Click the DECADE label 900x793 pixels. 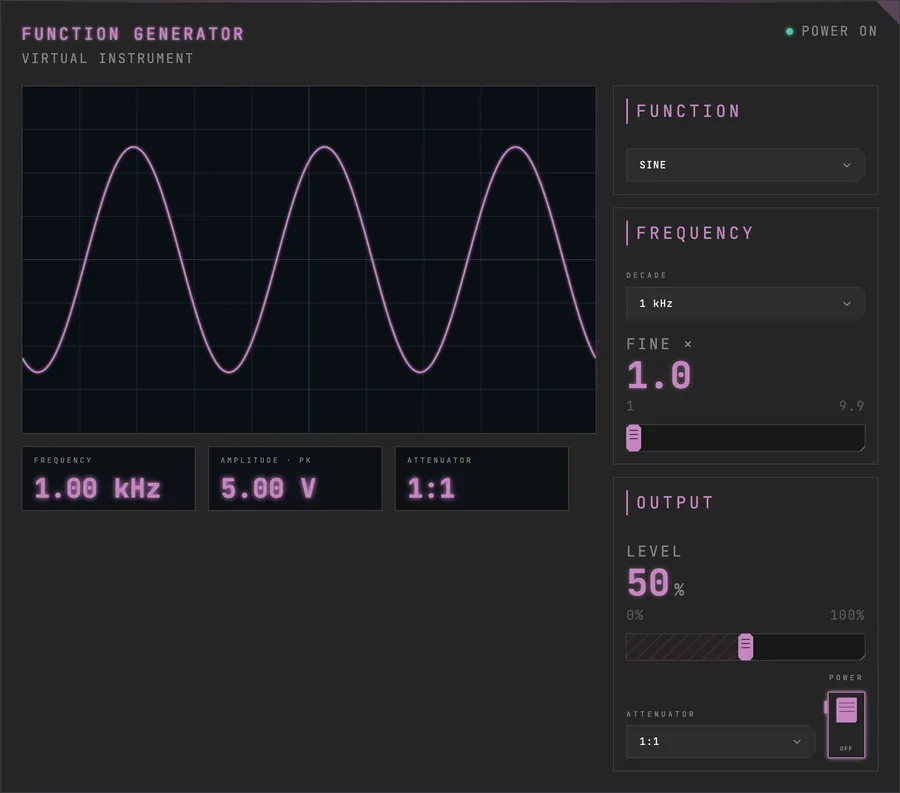tap(646, 275)
